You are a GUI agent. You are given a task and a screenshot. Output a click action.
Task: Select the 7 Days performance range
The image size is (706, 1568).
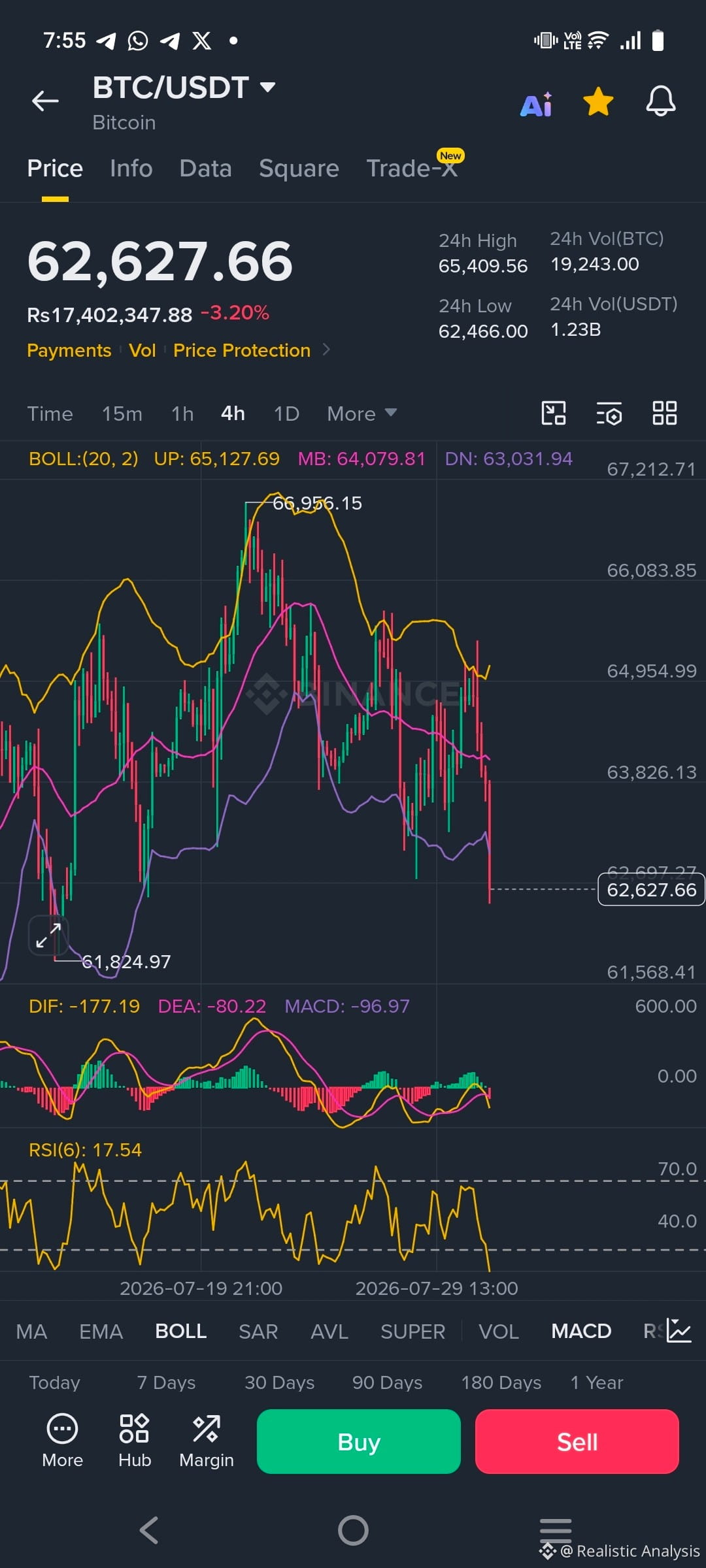[x=166, y=1382]
